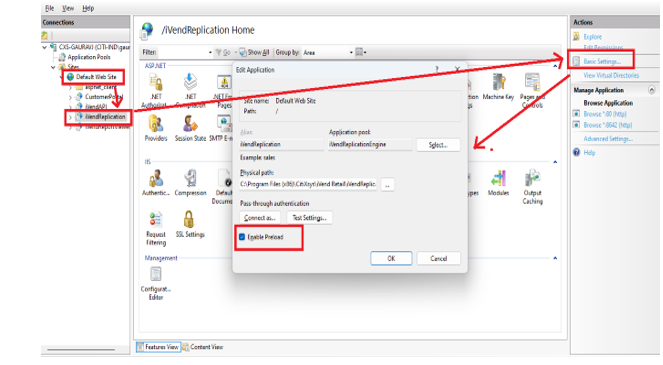Open the SSL Settings lock icon

click(189, 220)
